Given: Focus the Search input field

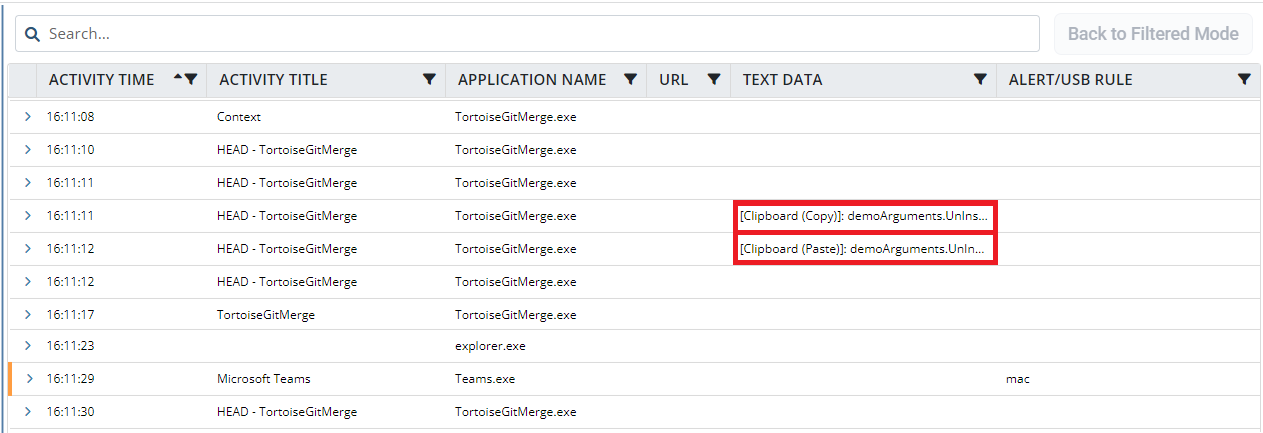Looking at the screenshot, I should coord(540,34).
